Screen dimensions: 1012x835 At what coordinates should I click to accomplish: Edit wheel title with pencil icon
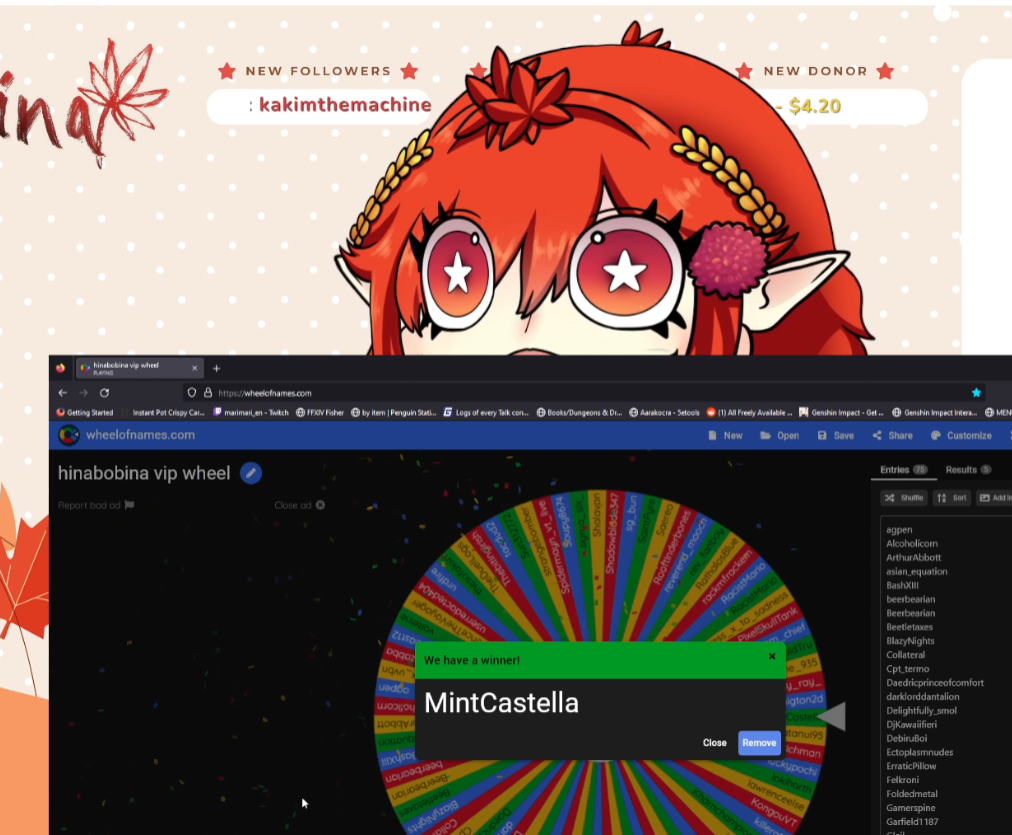point(251,473)
